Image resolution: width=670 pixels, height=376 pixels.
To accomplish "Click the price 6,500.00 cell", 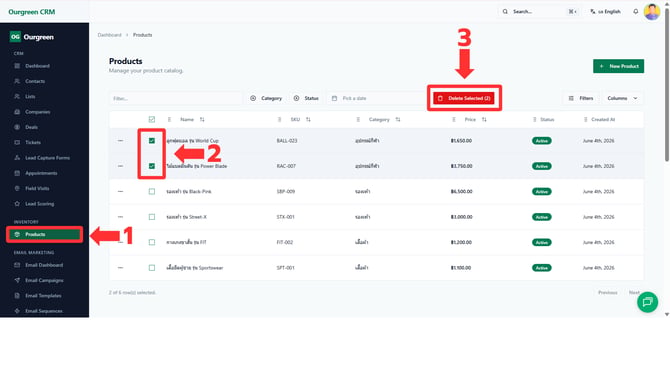I will pyautogui.click(x=461, y=191).
